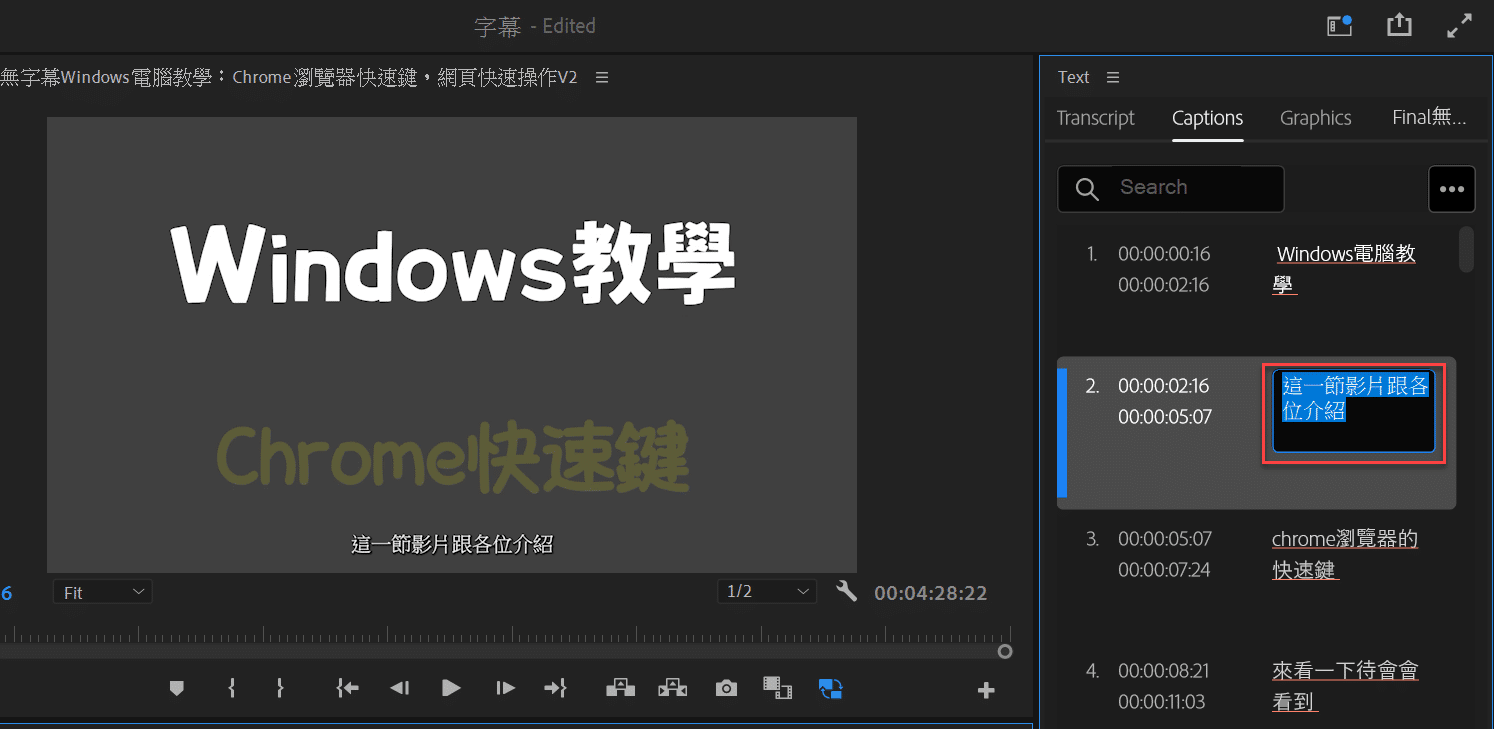Image resolution: width=1494 pixels, height=729 pixels.
Task: Click the monitor zoom scroll bar end handle
Action: click(1005, 652)
